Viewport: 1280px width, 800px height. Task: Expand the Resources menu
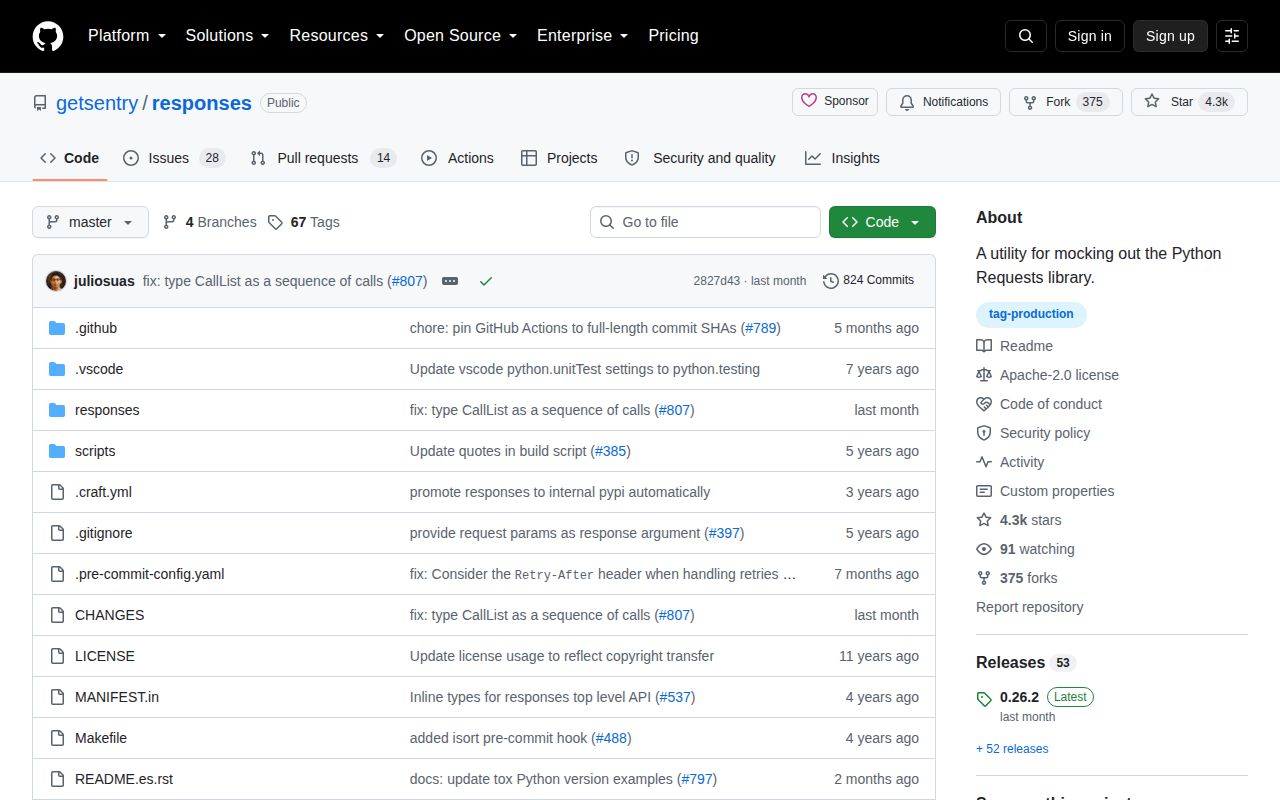(337, 36)
